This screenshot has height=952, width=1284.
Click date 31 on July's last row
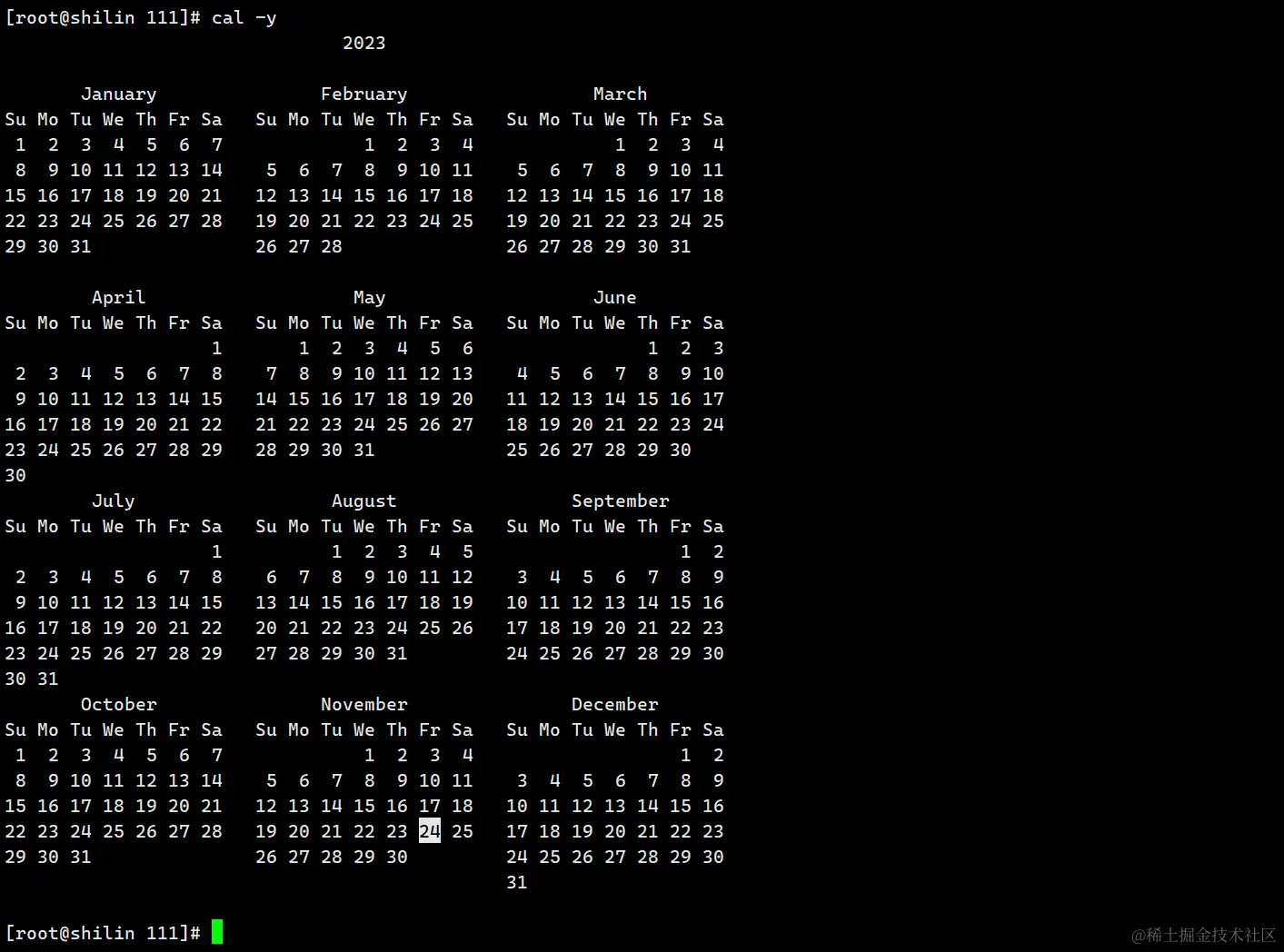pos(48,679)
